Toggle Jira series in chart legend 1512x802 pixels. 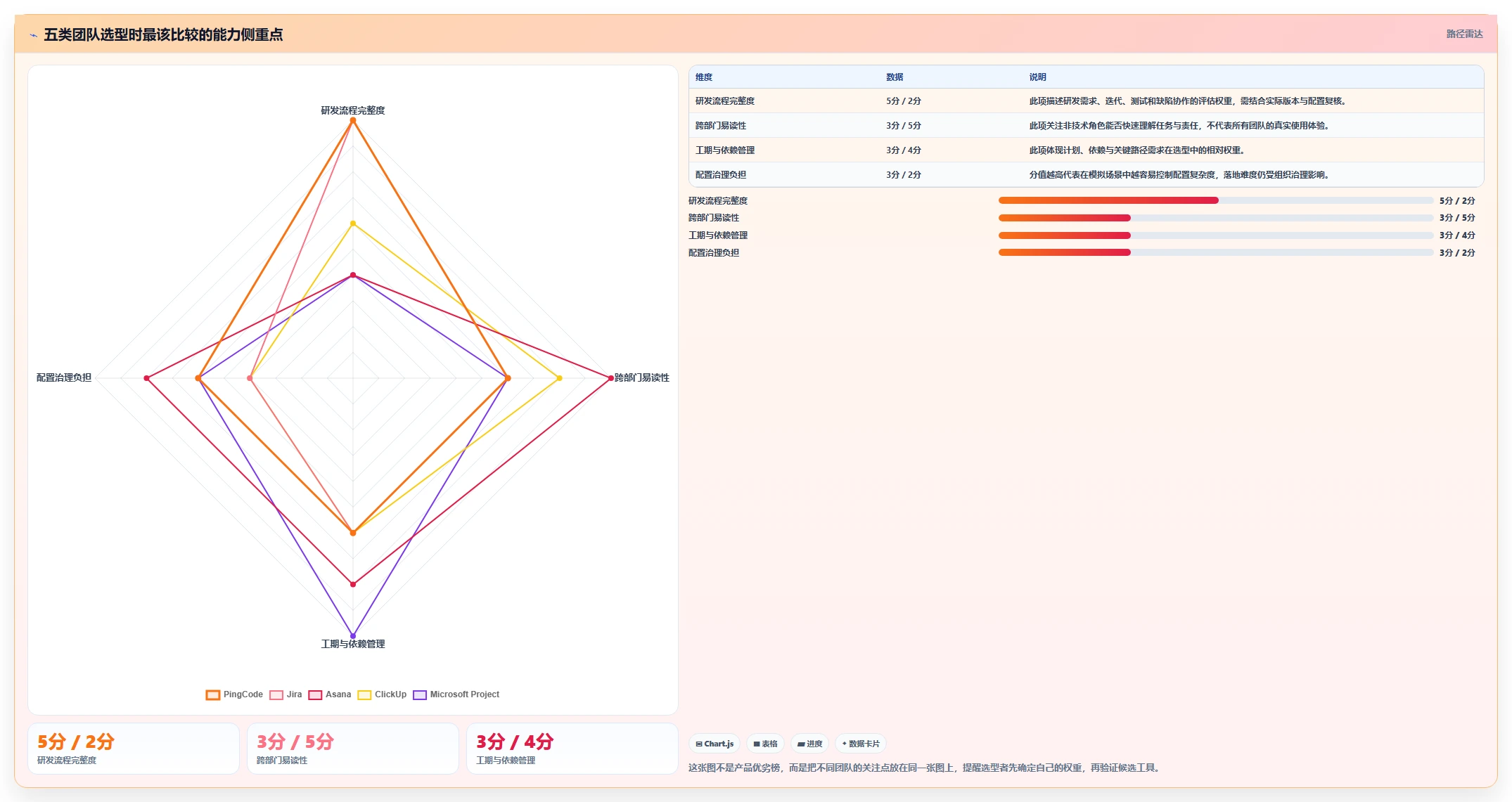point(286,694)
